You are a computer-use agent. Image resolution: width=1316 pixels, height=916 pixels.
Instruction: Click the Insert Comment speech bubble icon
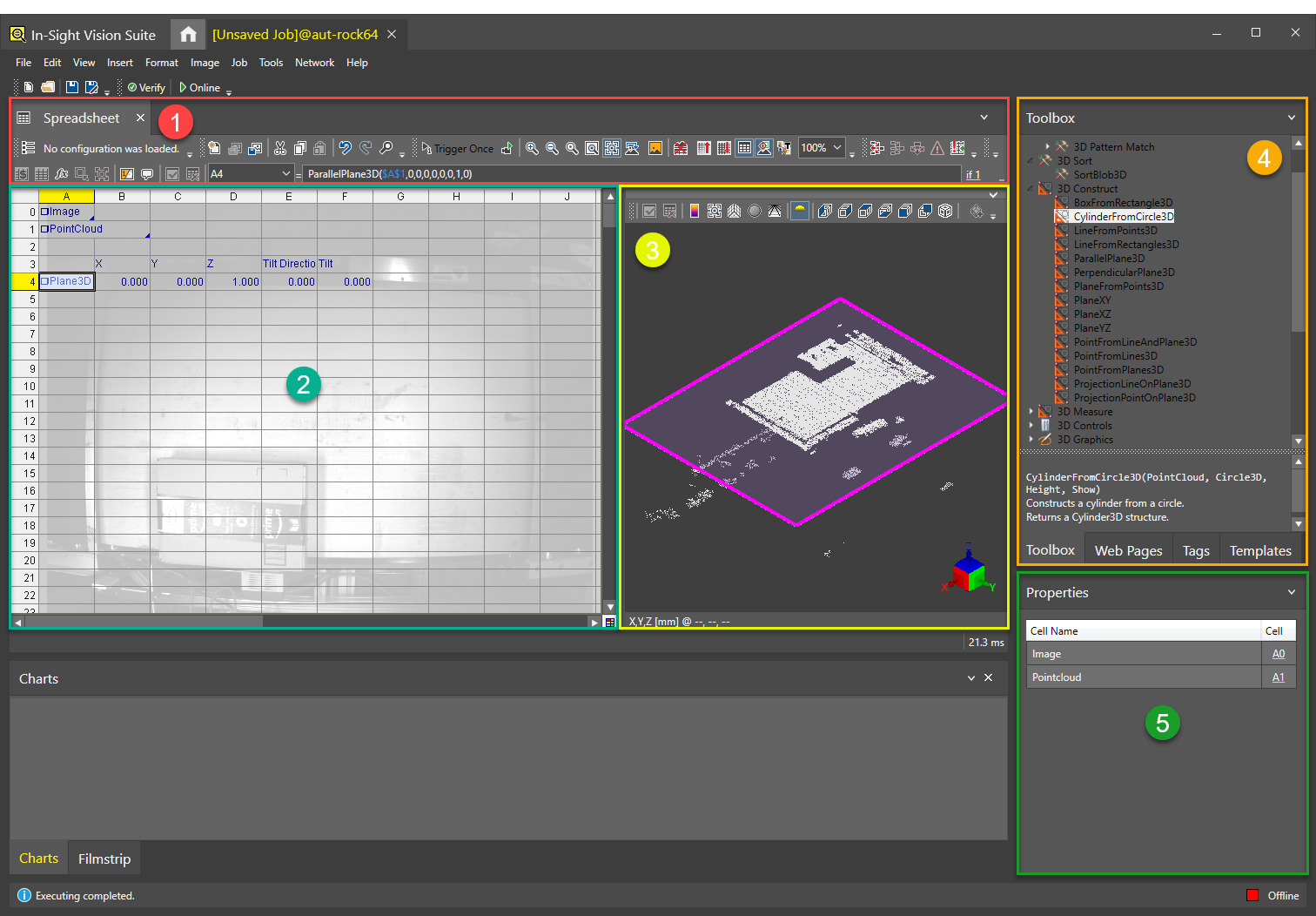point(147,174)
